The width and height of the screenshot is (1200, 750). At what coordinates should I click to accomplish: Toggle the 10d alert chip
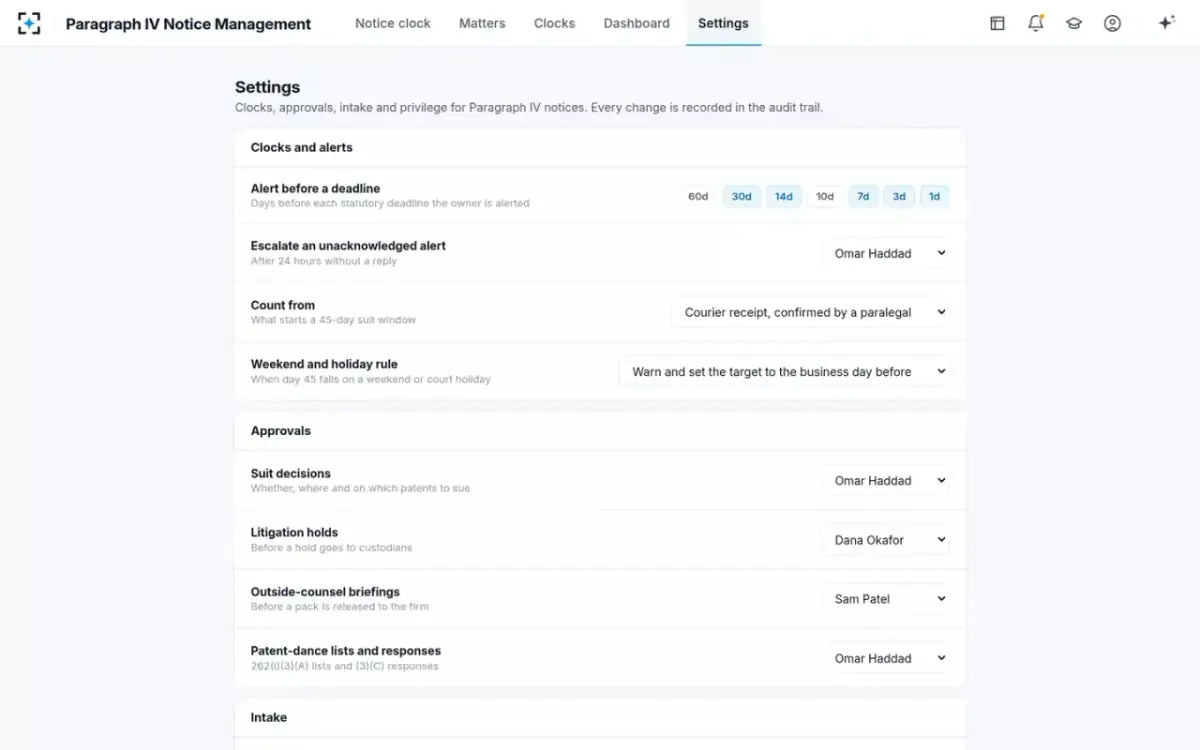(x=825, y=196)
